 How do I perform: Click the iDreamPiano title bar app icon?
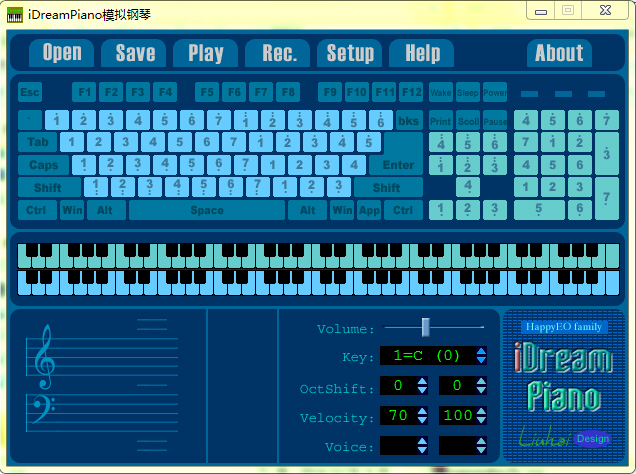tap(15, 15)
